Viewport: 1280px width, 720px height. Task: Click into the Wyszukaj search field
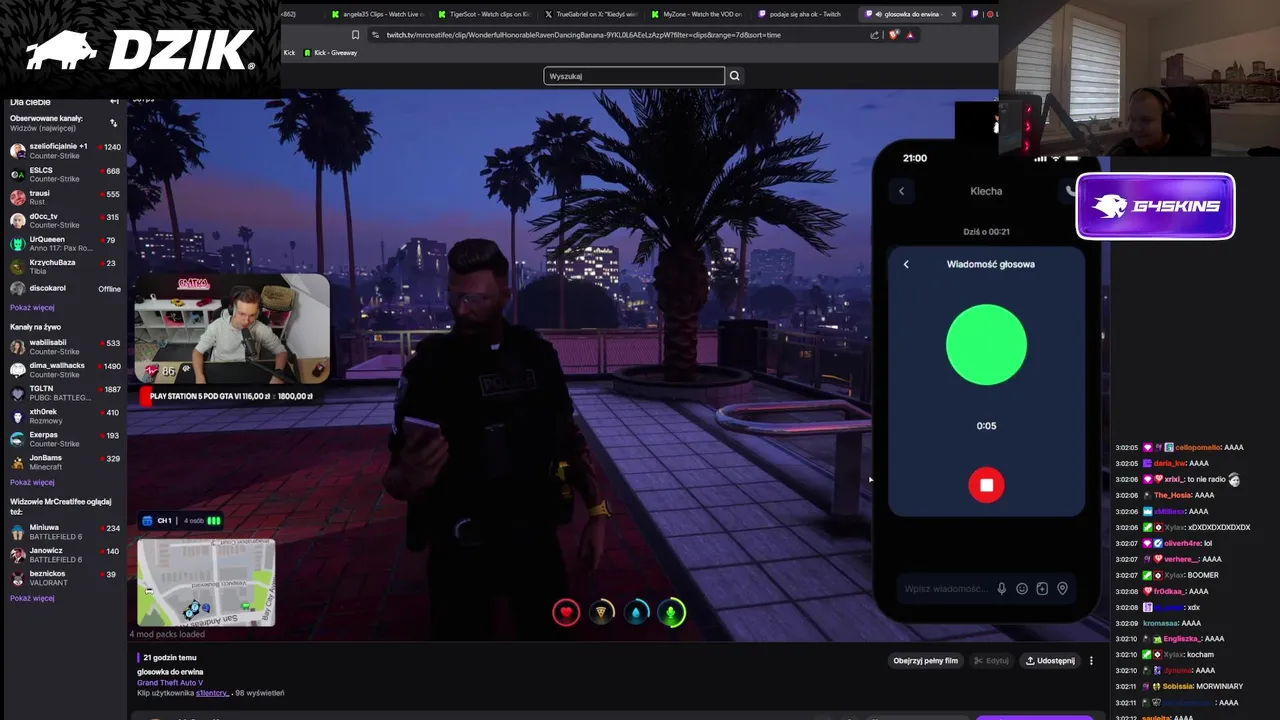tap(634, 76)
